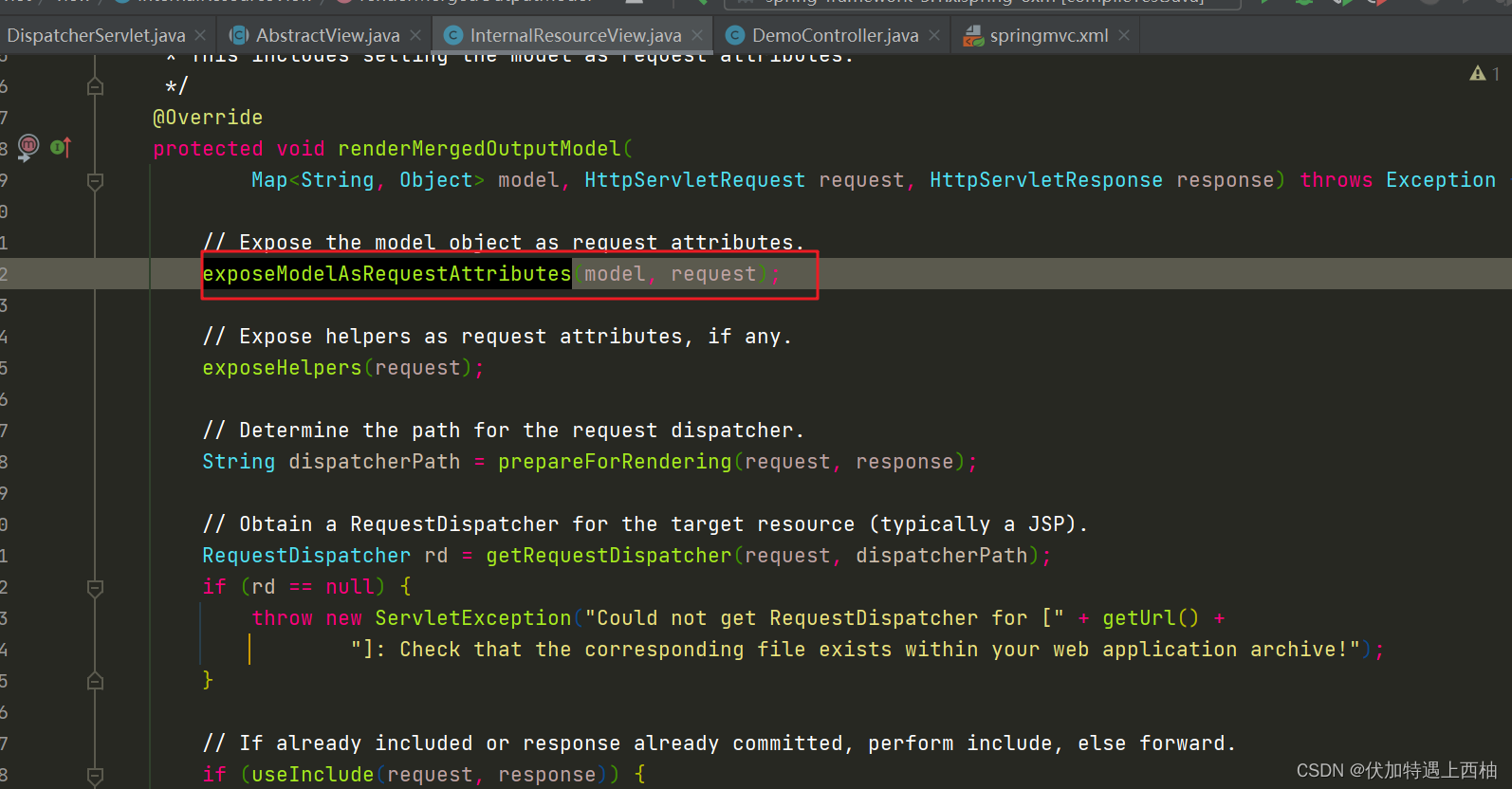Click the @Override annotation
This screenshot has height=789, width=1512.
coord(208,118)
